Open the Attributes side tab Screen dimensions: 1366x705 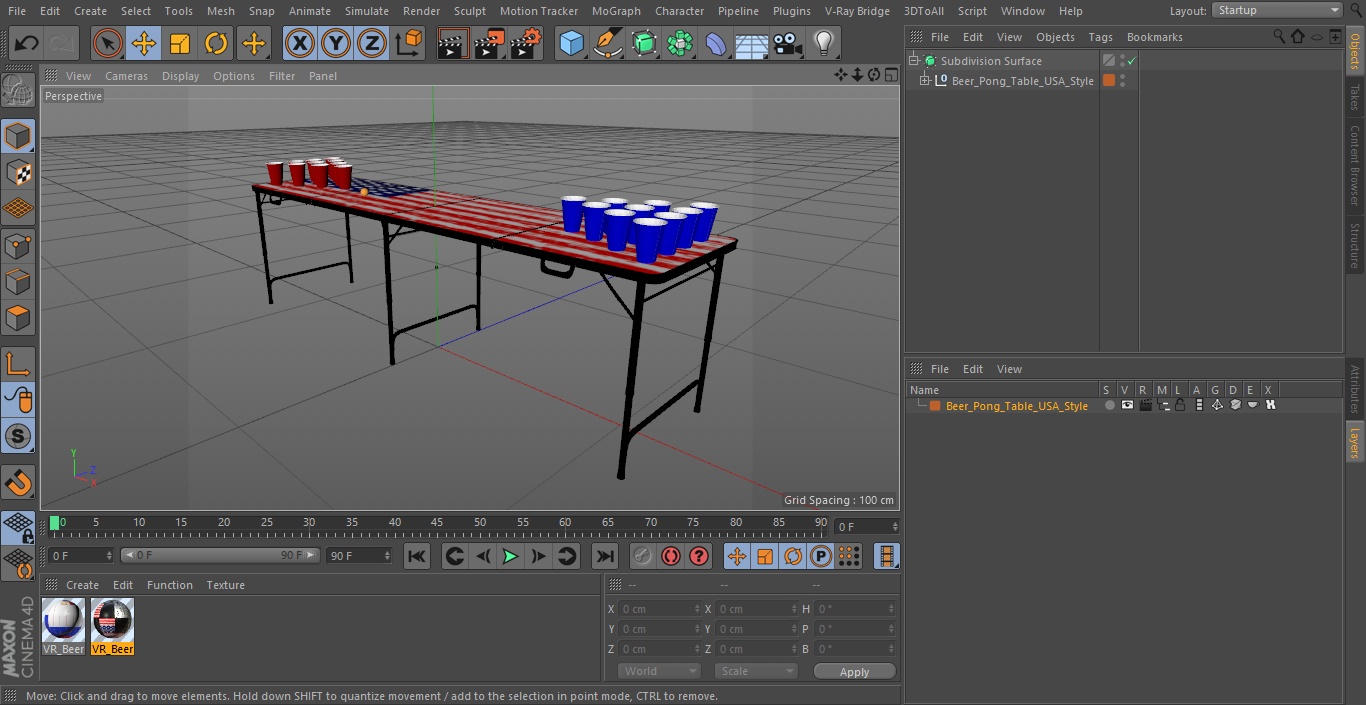coord(1355,389)
